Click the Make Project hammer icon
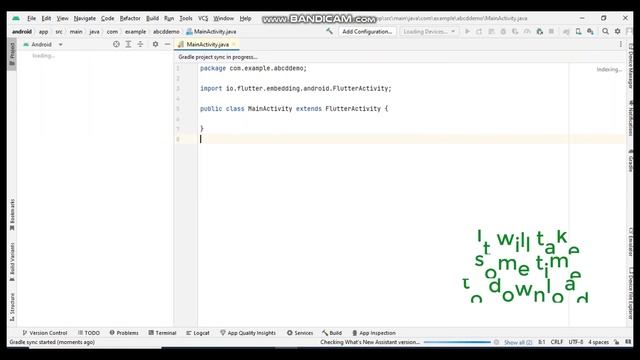 [329, 31]
